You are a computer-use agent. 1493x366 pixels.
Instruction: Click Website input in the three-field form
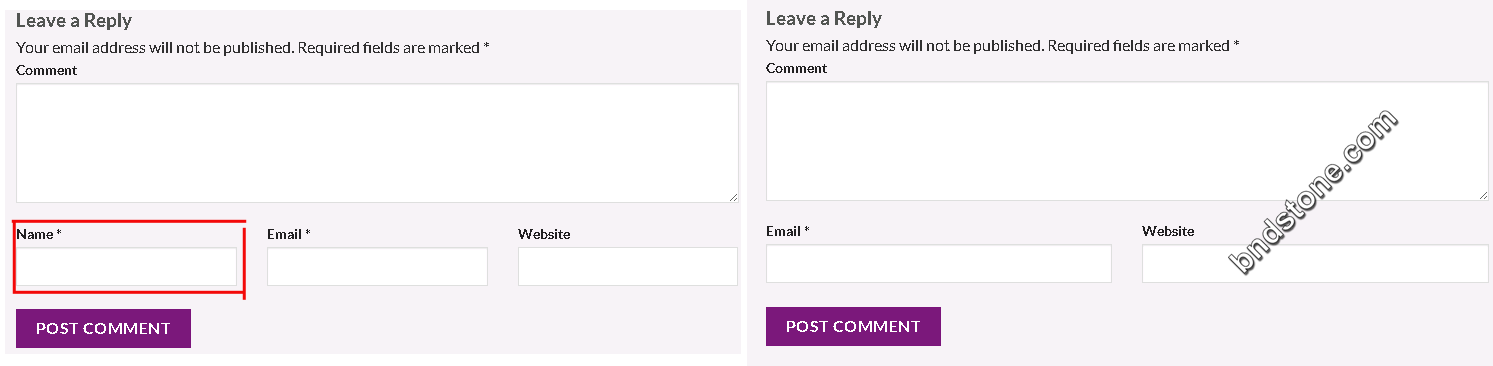tap(628, 266)
